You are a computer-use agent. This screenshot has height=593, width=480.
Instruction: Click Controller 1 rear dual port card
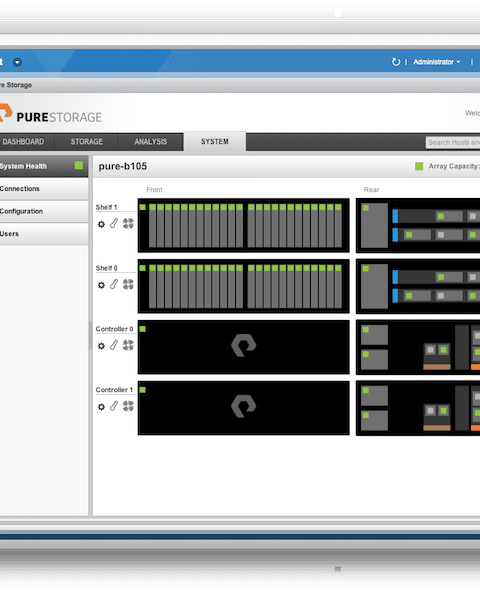437,417
